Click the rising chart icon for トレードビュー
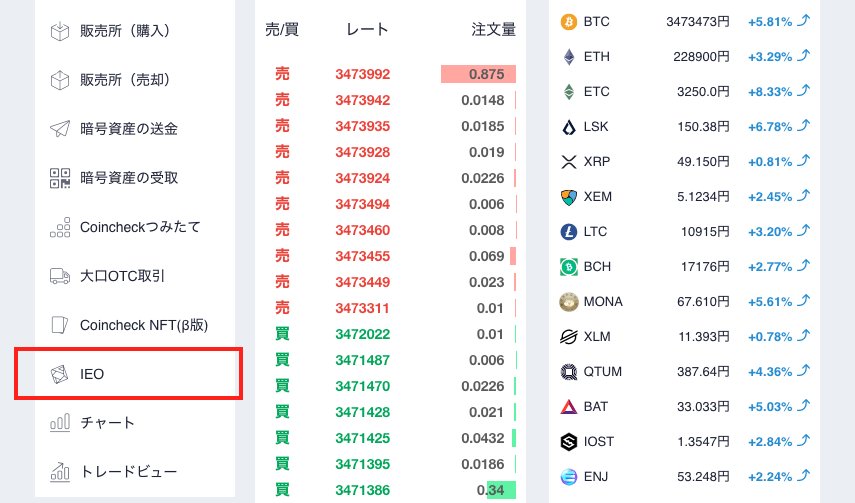 pyautogui.click(x=60, y=471)
